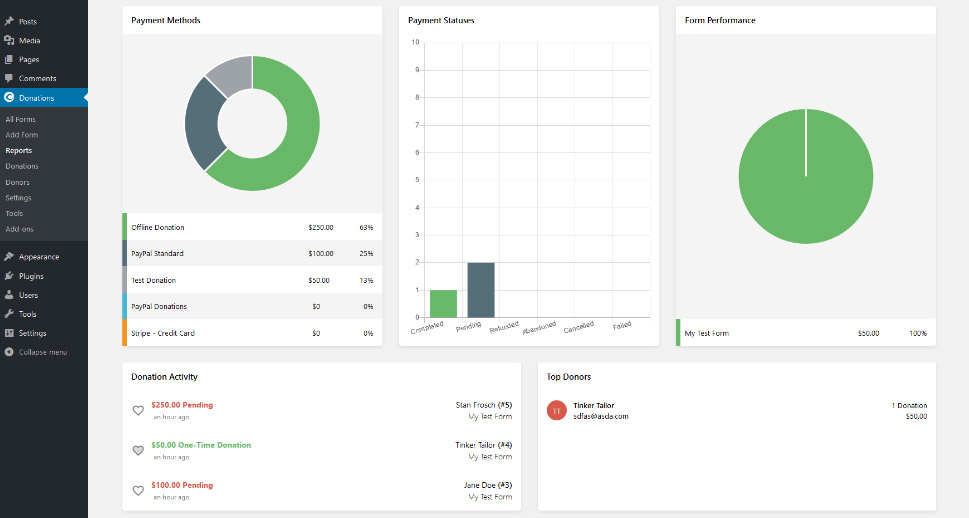Click the Media icon in sidebar

click(x=9, y=40)
